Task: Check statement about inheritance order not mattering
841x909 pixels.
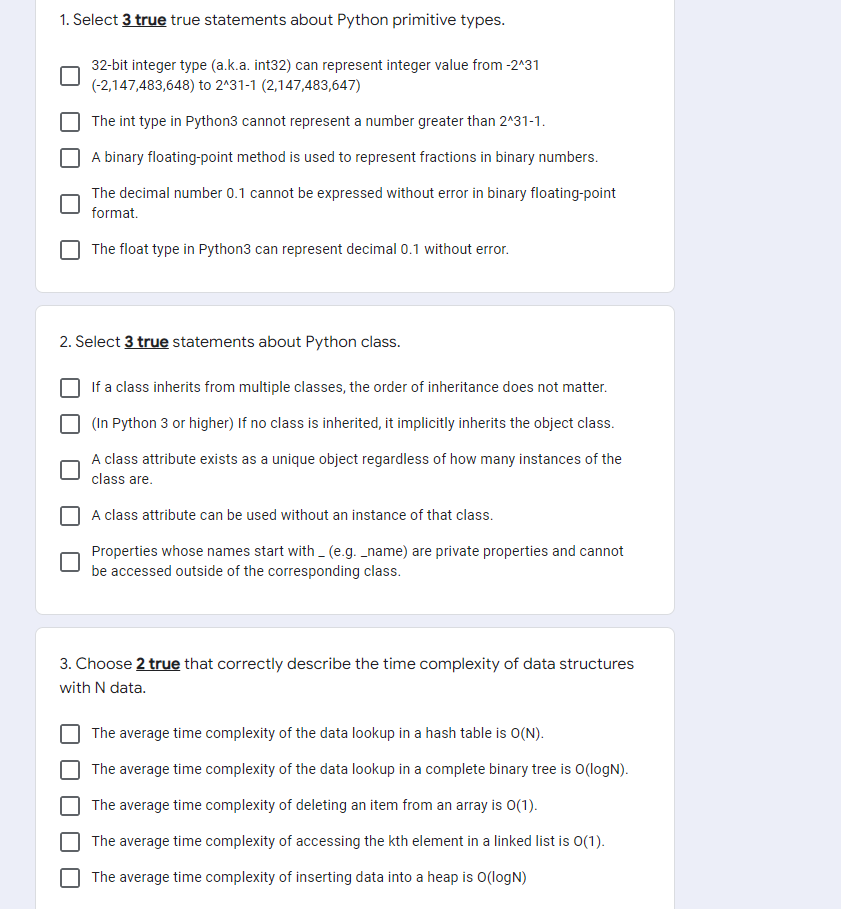Action: (69, 387)
